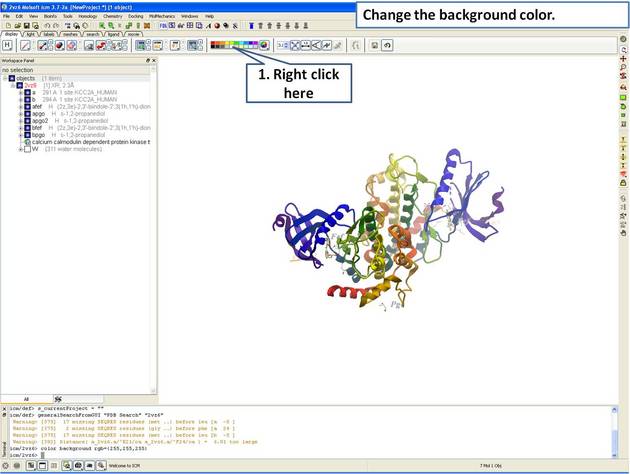Click the calcium calmodulin protein kinase globe icon

click(x=26, y=142)
